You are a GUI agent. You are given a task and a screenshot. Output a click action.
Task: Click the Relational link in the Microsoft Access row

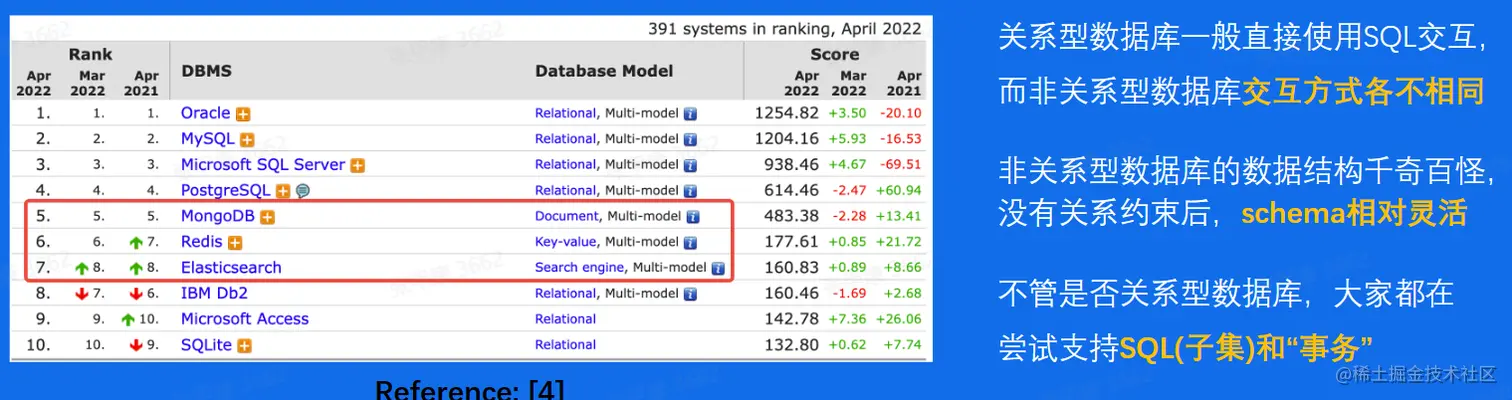click(565, 319)
